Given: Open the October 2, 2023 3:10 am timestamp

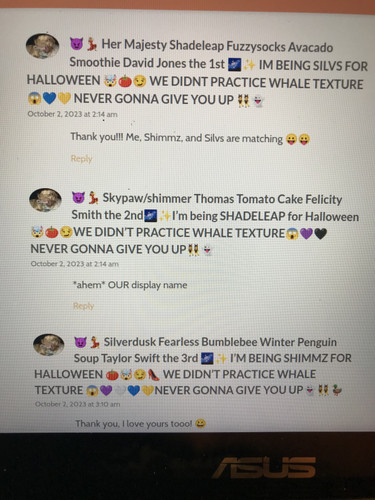Looking at the screenshot, I should click(x=77, y=404).
